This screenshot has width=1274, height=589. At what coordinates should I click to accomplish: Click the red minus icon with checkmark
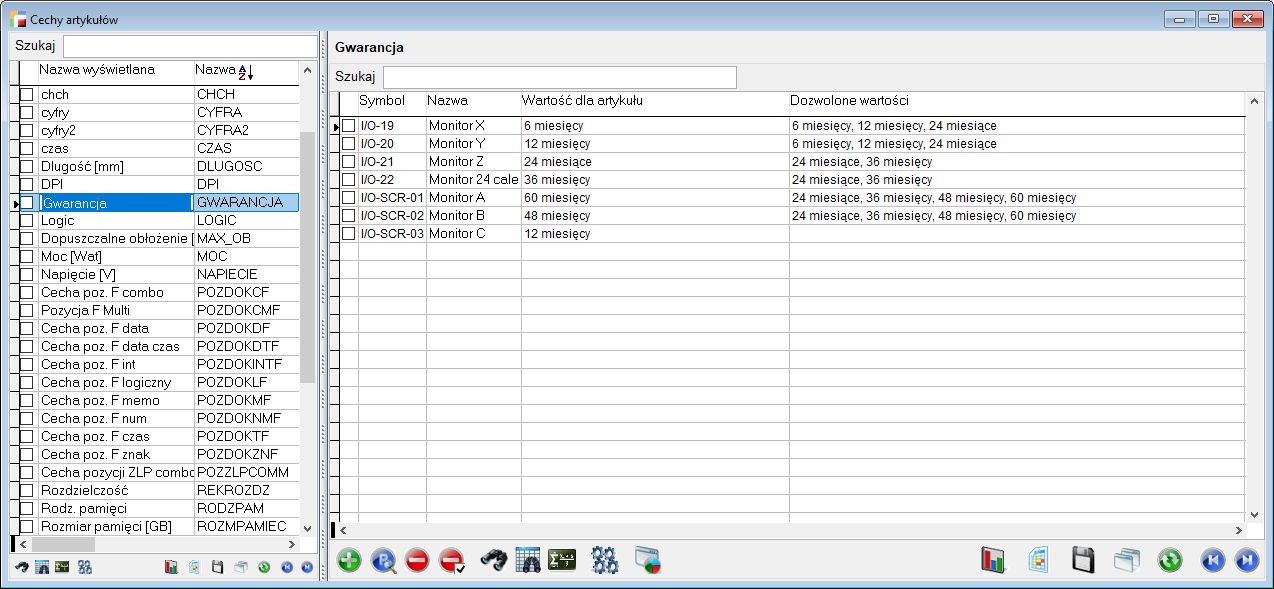point(453,561)
